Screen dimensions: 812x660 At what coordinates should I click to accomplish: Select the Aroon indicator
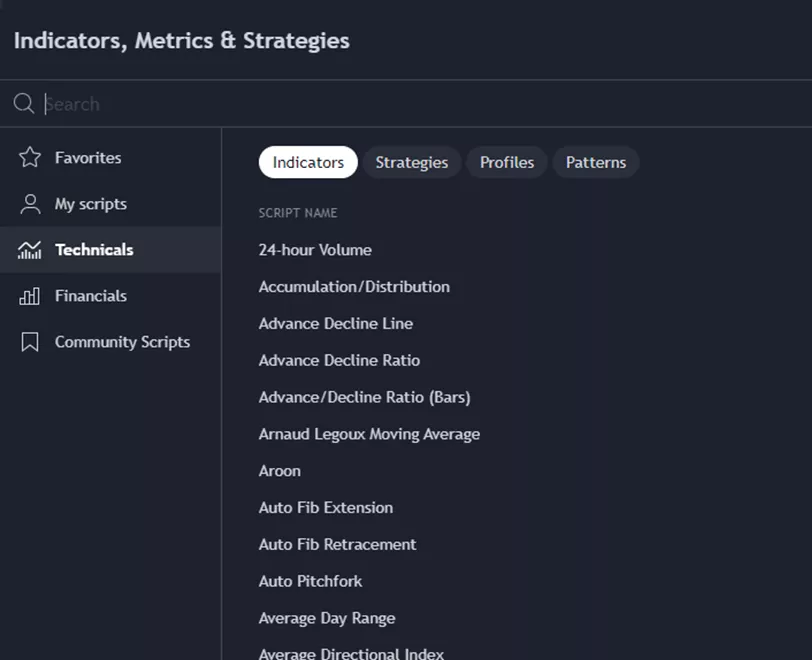pos(280,471)
